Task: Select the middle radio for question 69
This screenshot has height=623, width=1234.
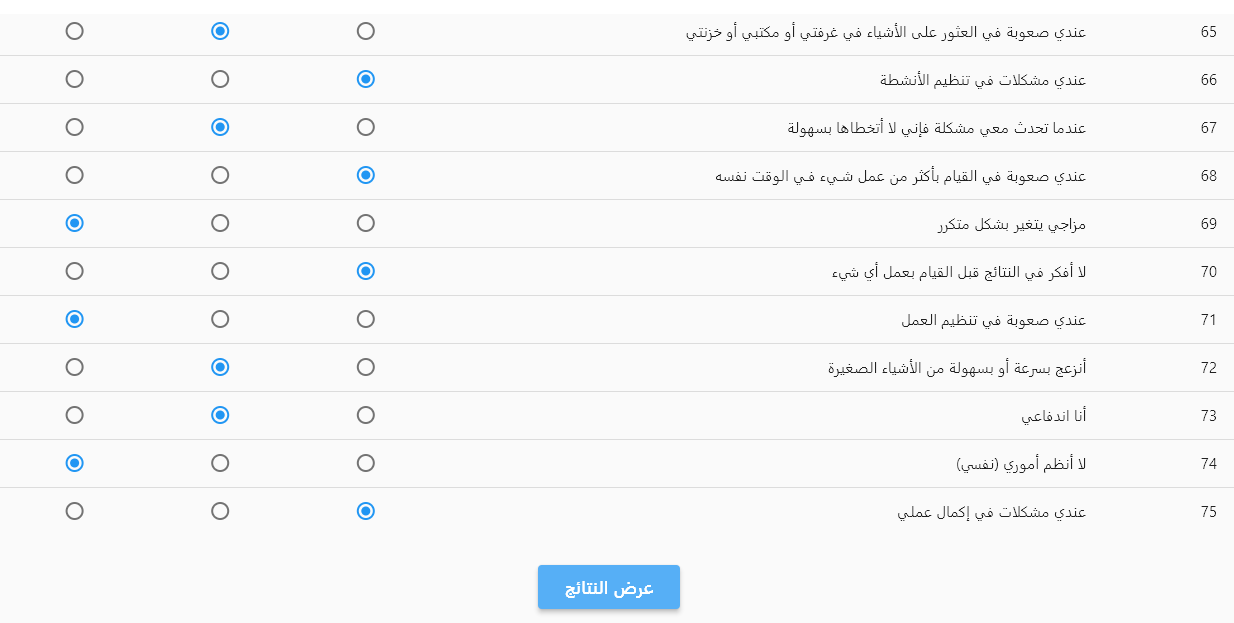Action: click(220, 223)
